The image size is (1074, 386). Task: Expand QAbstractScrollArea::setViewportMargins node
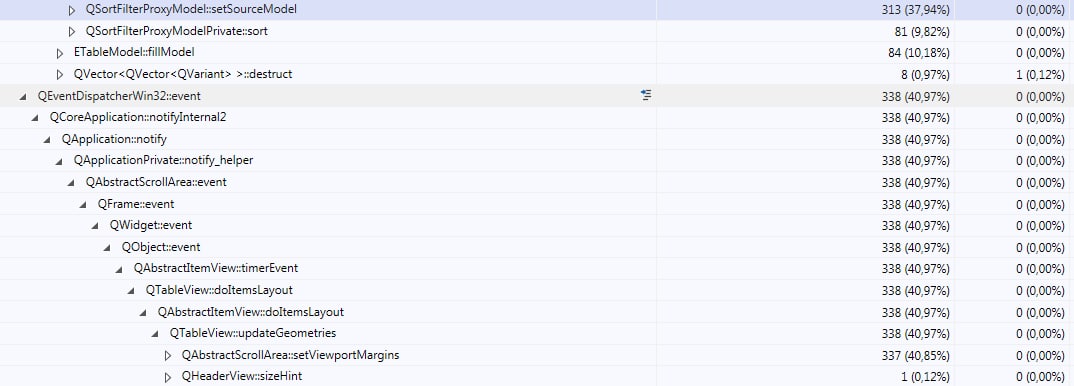(168, 355)
